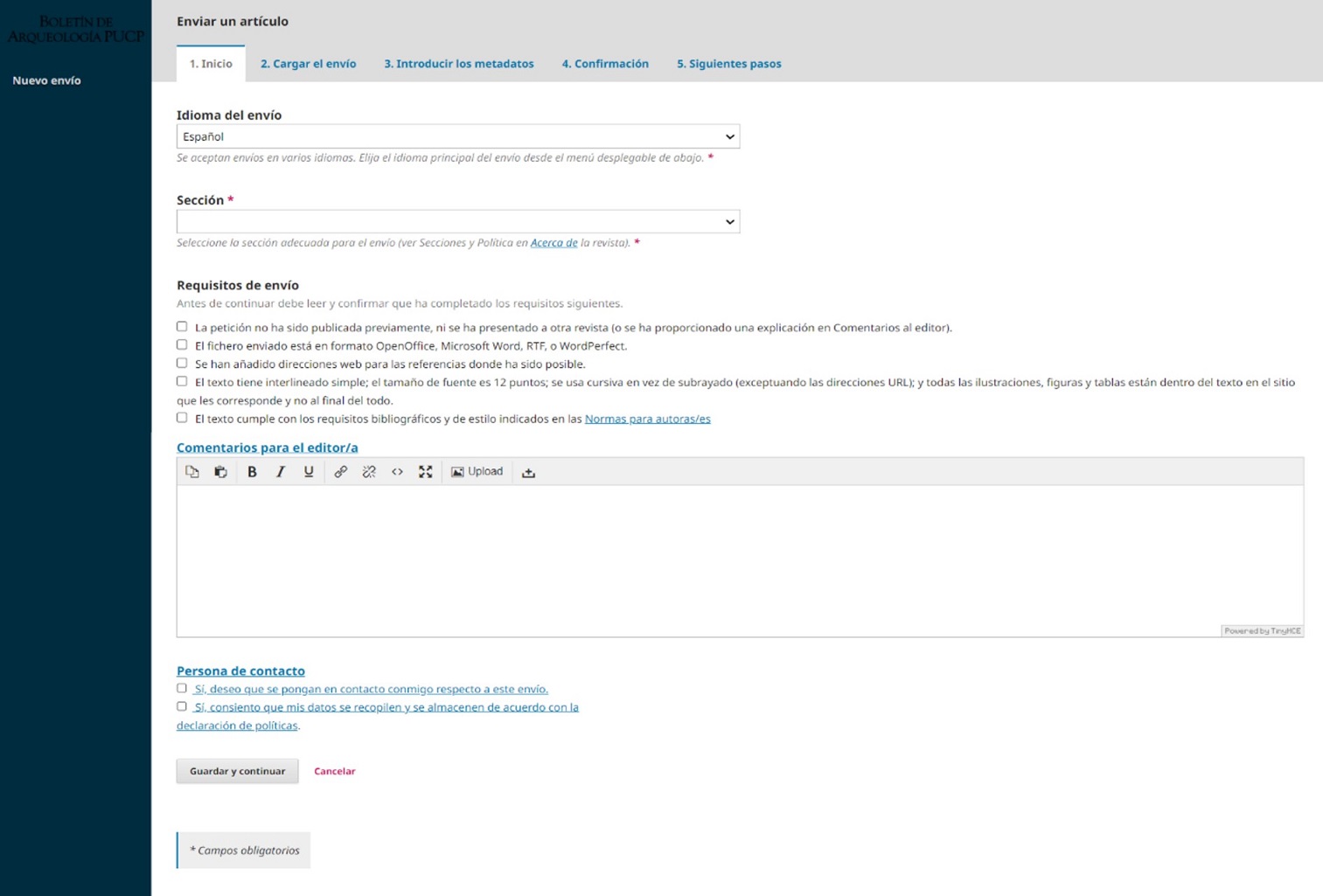Screen dimensions: 1323x896
Task: Enable 'deseo que se pongan en contacto' checkbox
Action: [182, 689]
